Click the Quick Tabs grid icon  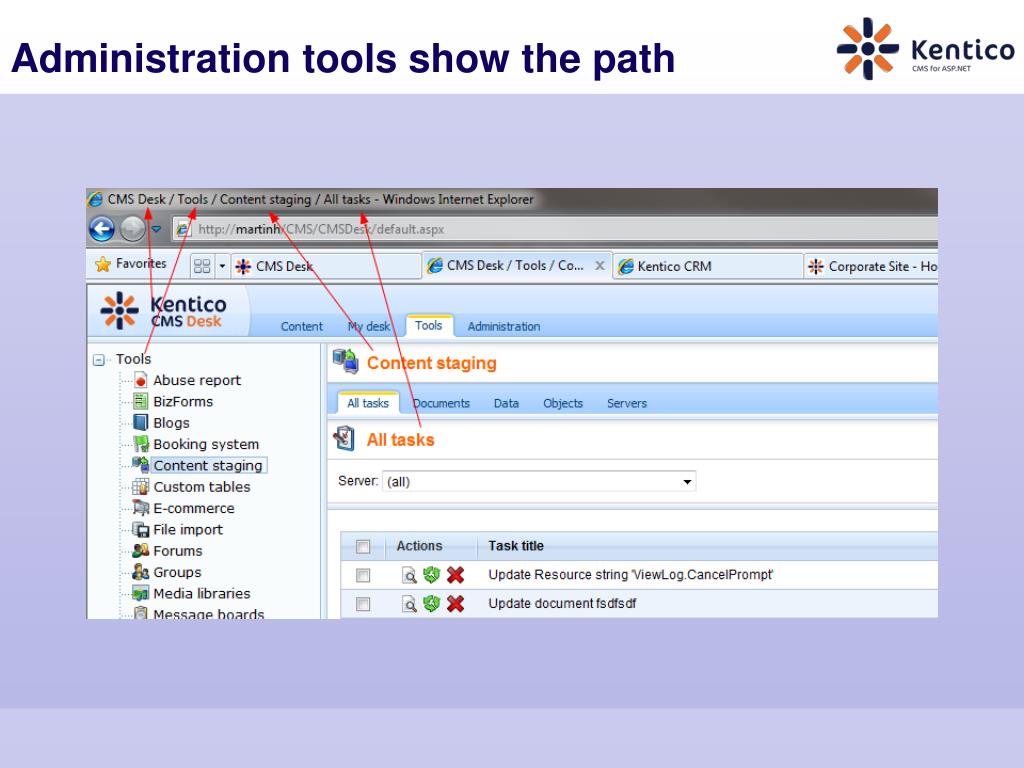[x=202, y=266]
